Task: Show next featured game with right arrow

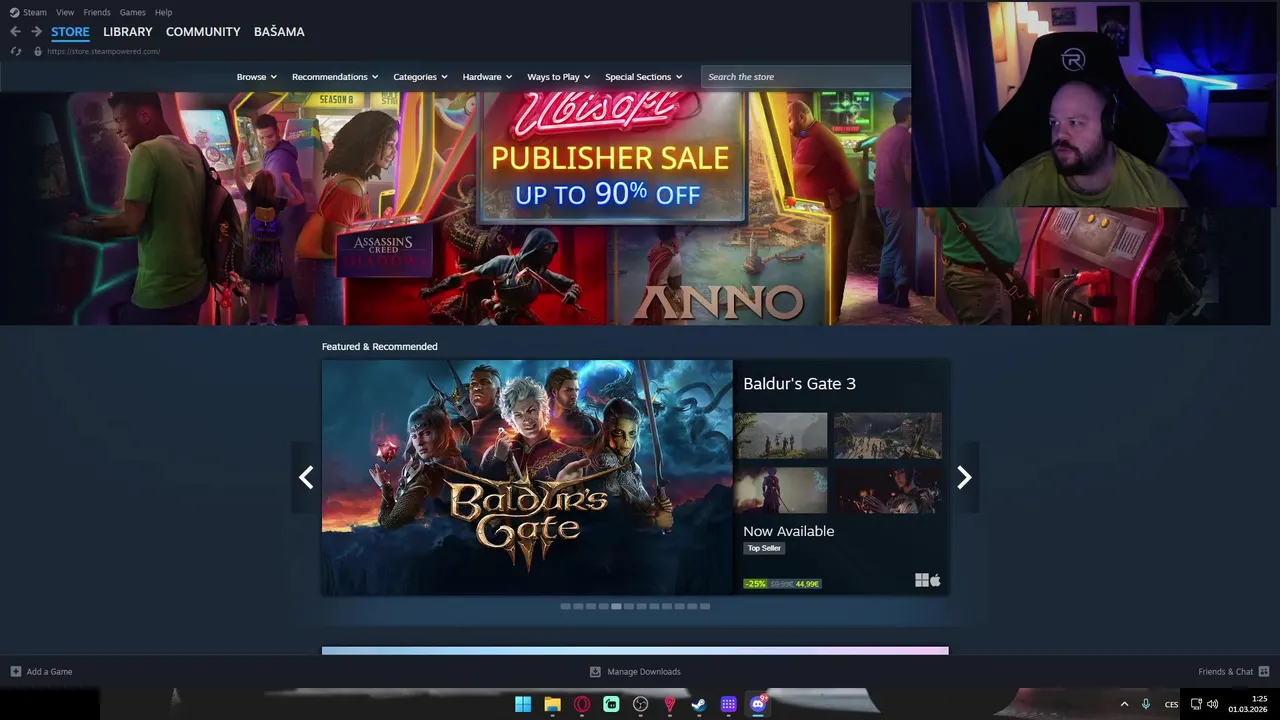Action: click(x=964, y=478)
